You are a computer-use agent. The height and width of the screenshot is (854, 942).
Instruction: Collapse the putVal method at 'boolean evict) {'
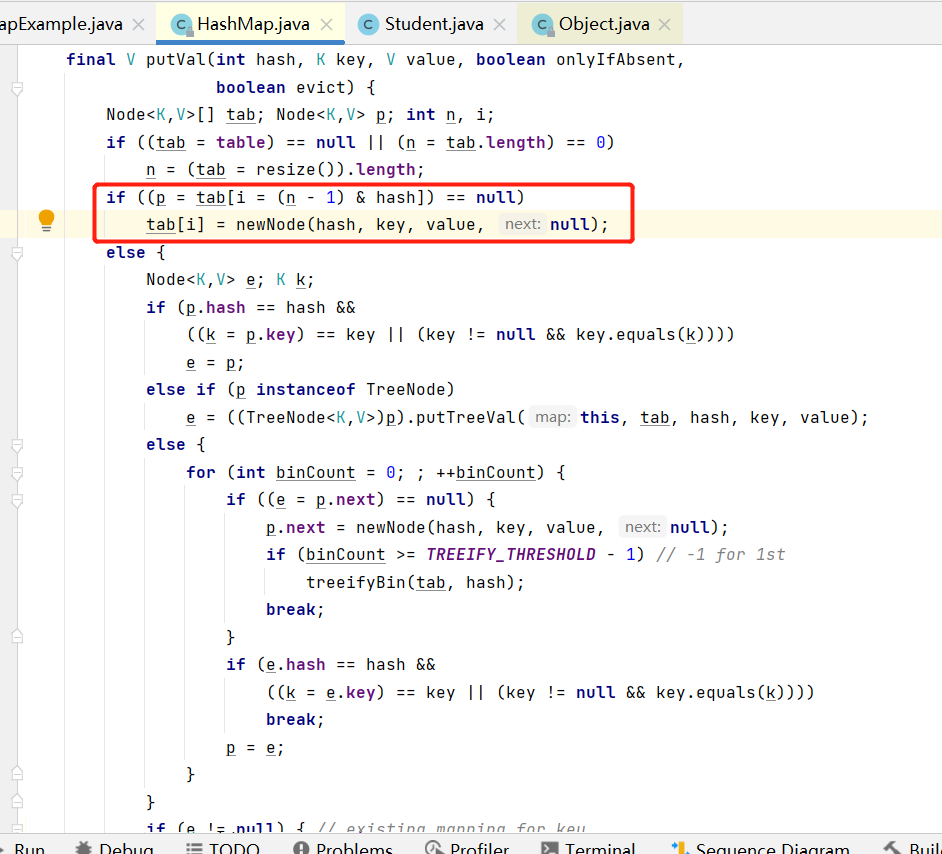coord(17,88)
